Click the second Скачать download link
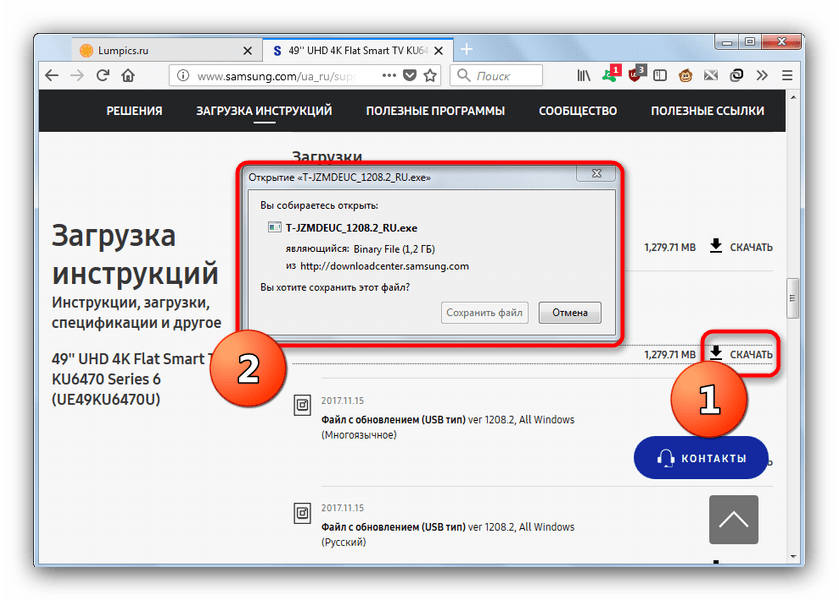Viewport: 839px width, 600px height. tap(741, 354)
